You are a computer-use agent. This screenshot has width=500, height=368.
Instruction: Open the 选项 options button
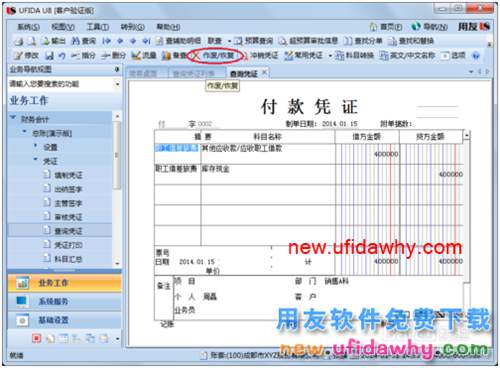(453, 55)
